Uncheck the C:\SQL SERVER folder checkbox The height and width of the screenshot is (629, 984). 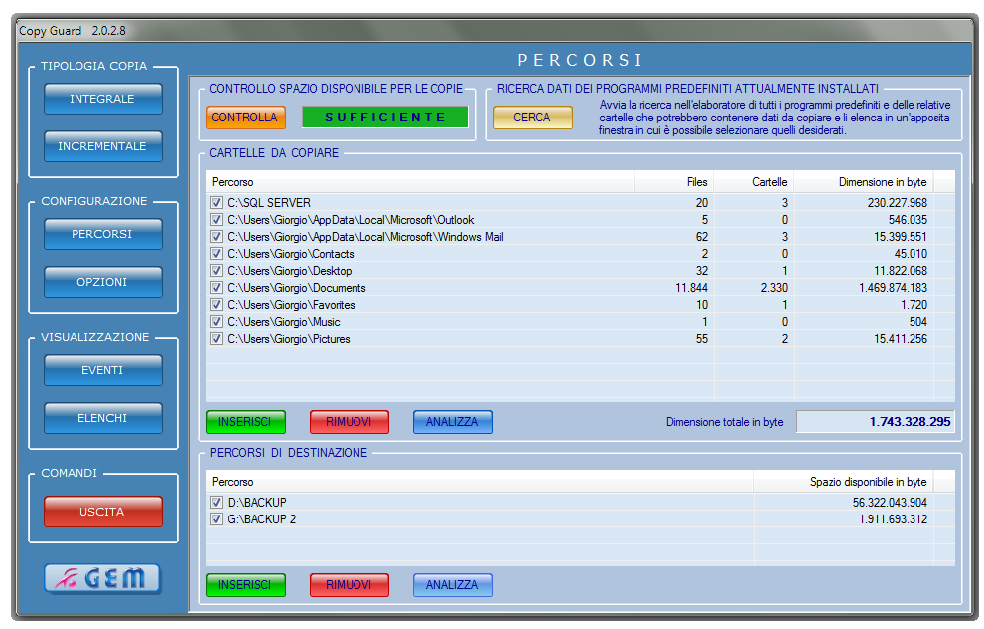click(x=217, y=203)
